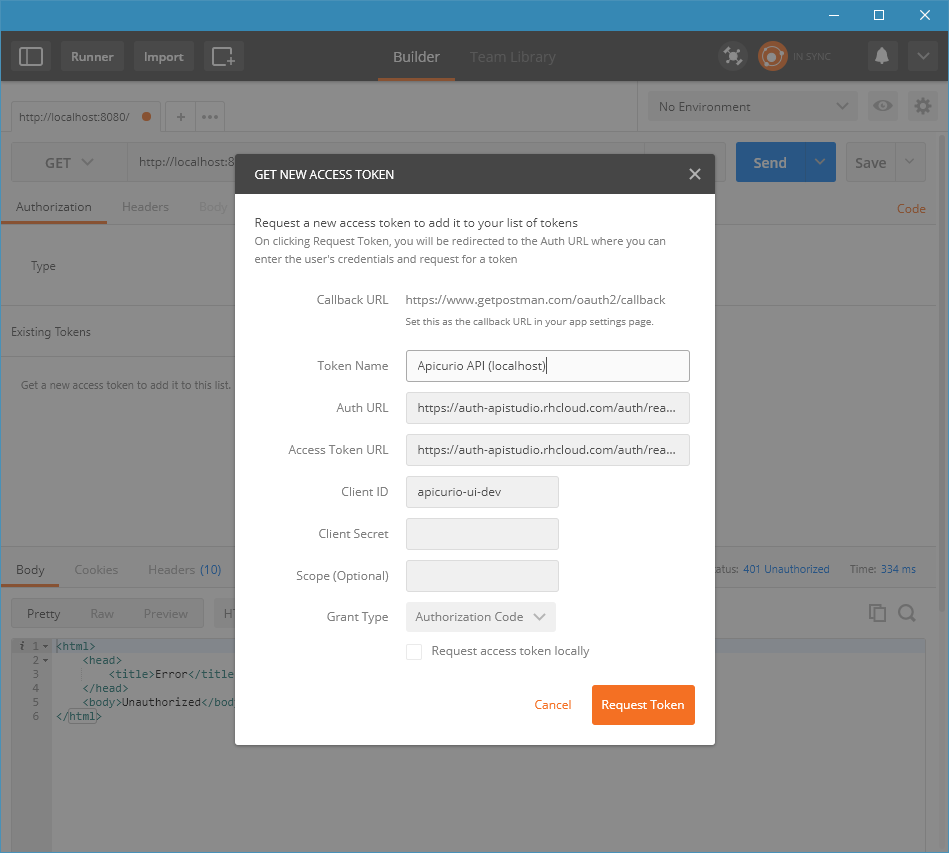Open the response Cookies tab
Screen dimensions: 949x853
(96, 570)
